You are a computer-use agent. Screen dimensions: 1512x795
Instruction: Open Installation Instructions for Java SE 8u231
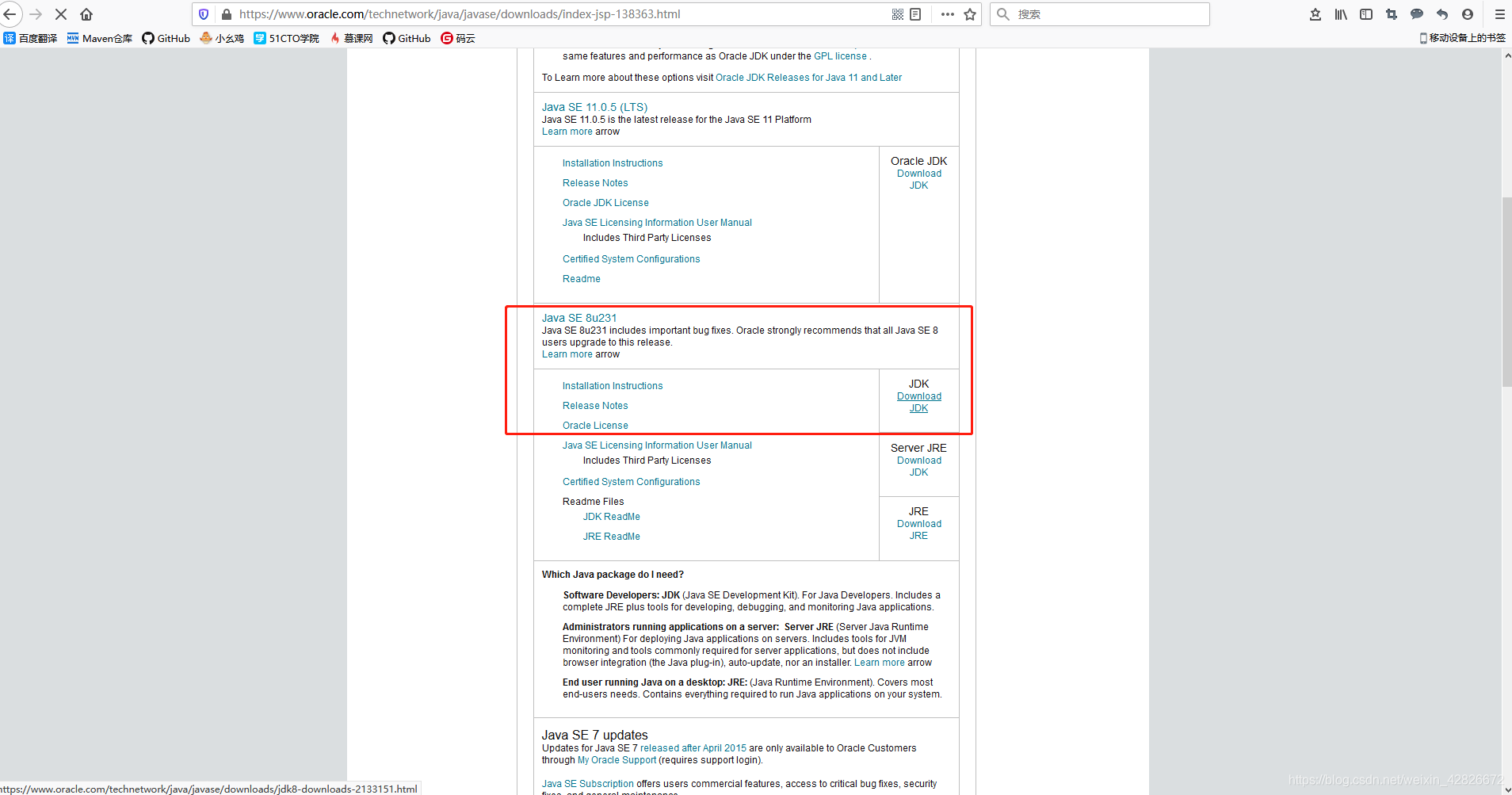coord(613,386)
